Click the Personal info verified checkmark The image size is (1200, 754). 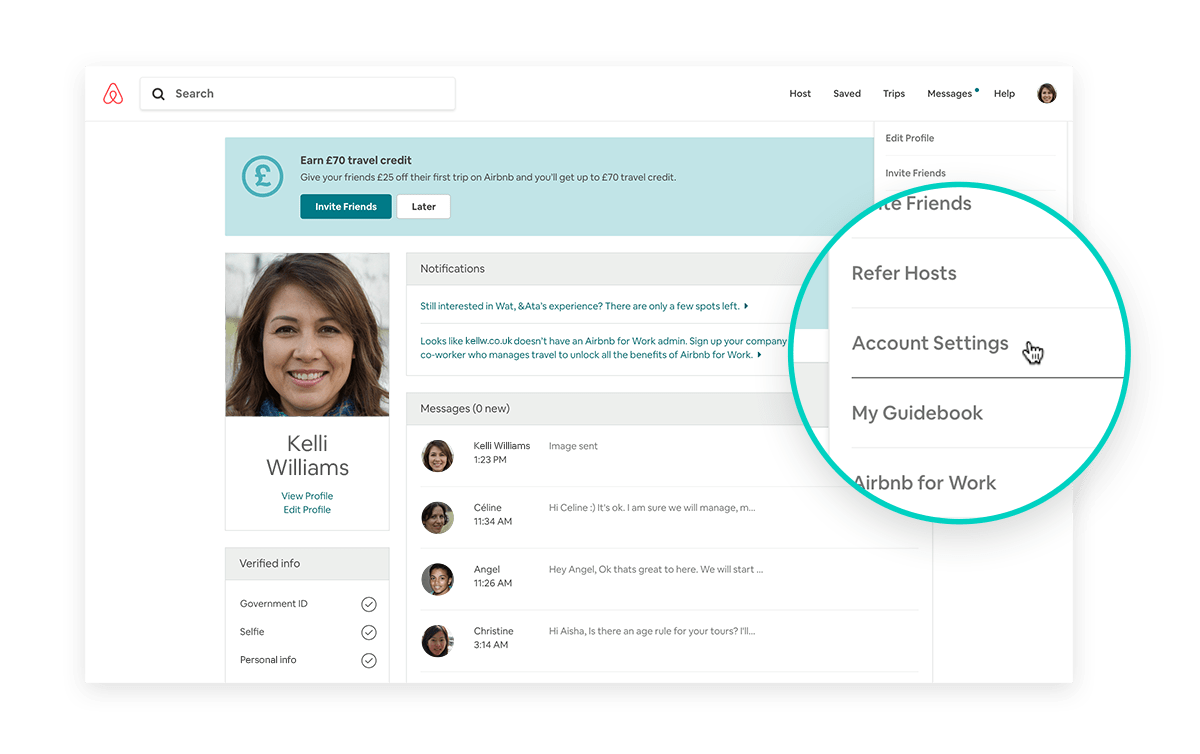pyautogui.click(x=369, y=660)
